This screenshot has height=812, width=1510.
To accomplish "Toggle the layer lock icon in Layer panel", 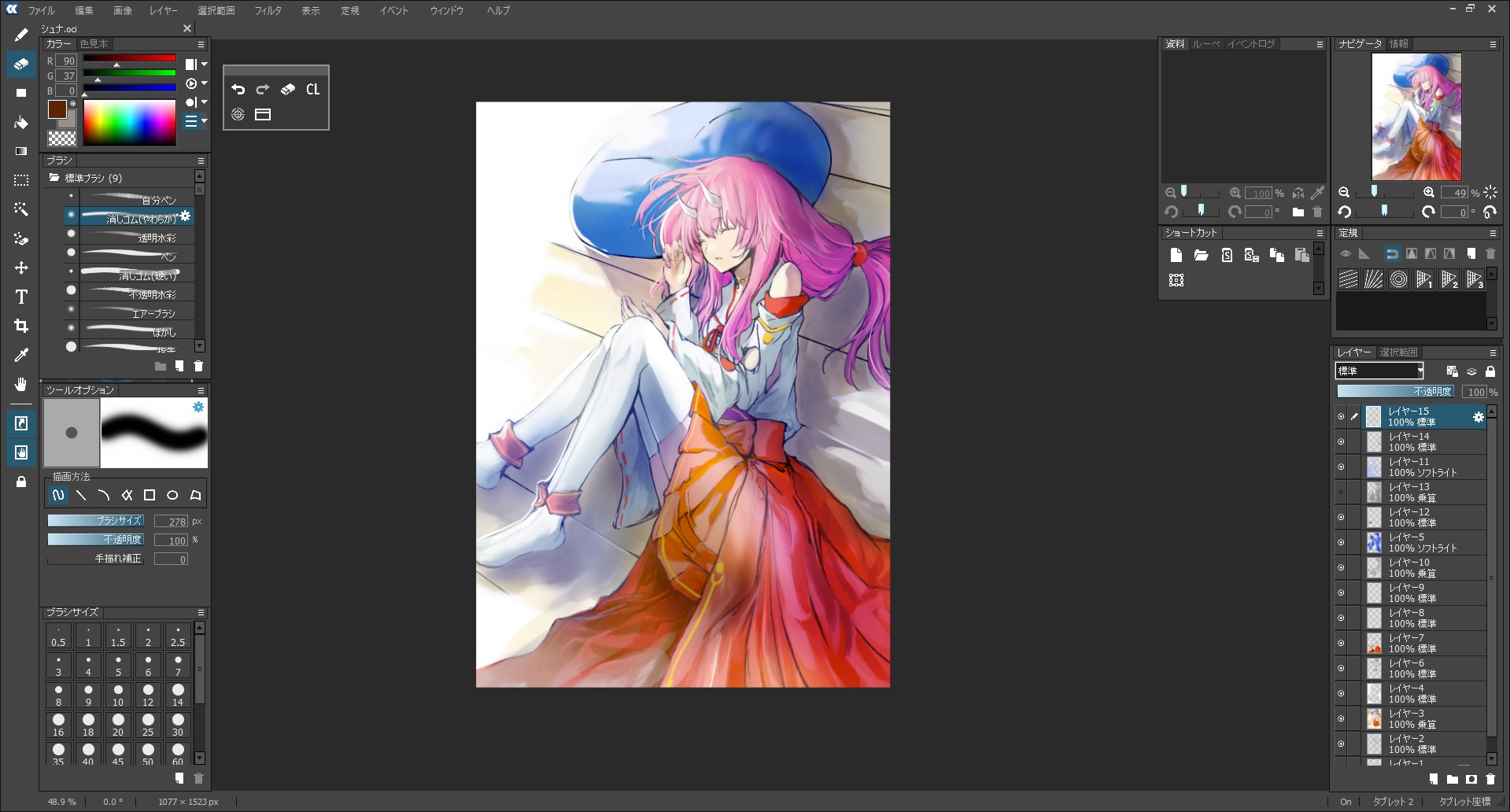I will click(x=1490, y=371).
